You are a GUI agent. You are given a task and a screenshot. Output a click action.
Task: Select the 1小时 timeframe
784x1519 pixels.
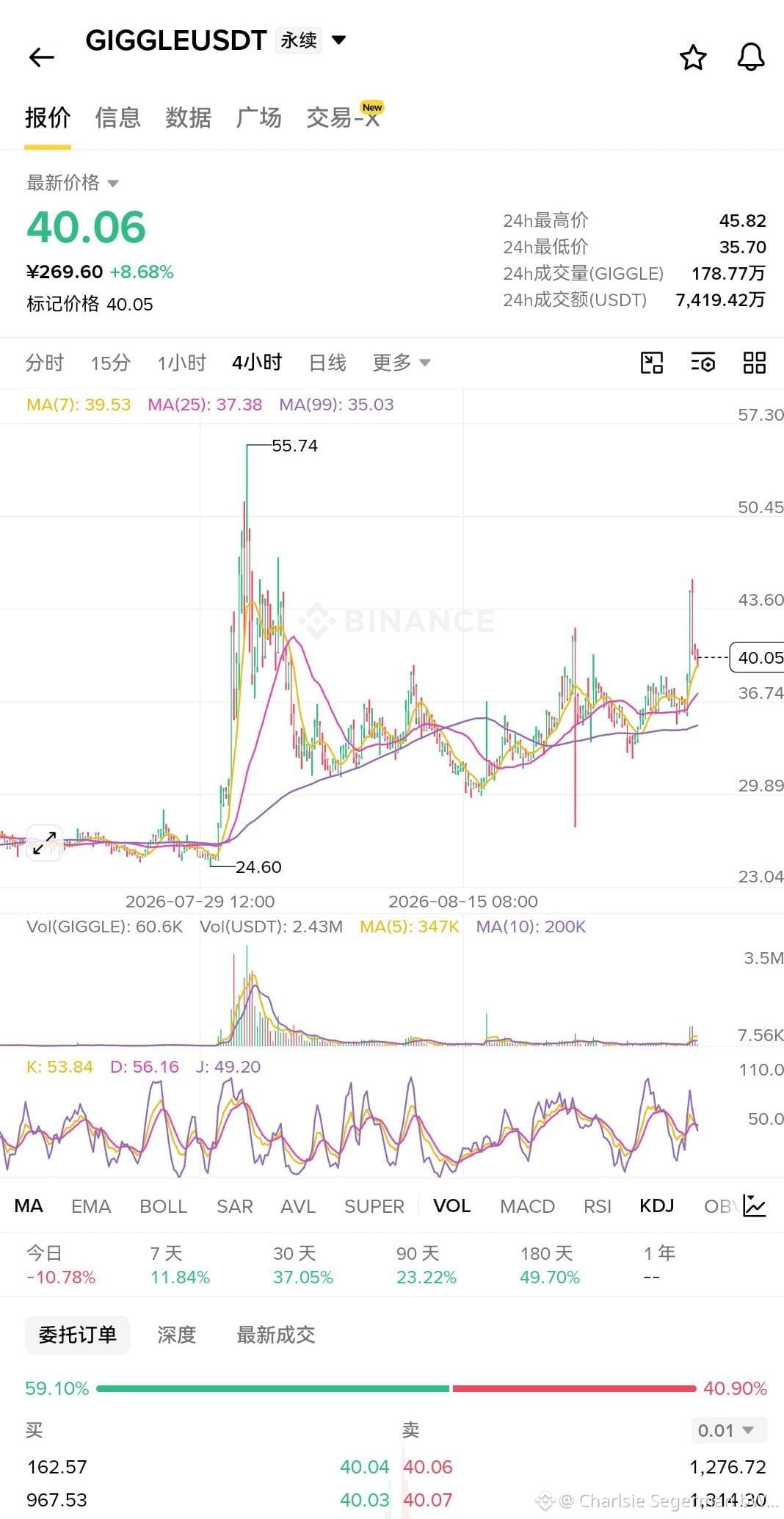(182, 363)
